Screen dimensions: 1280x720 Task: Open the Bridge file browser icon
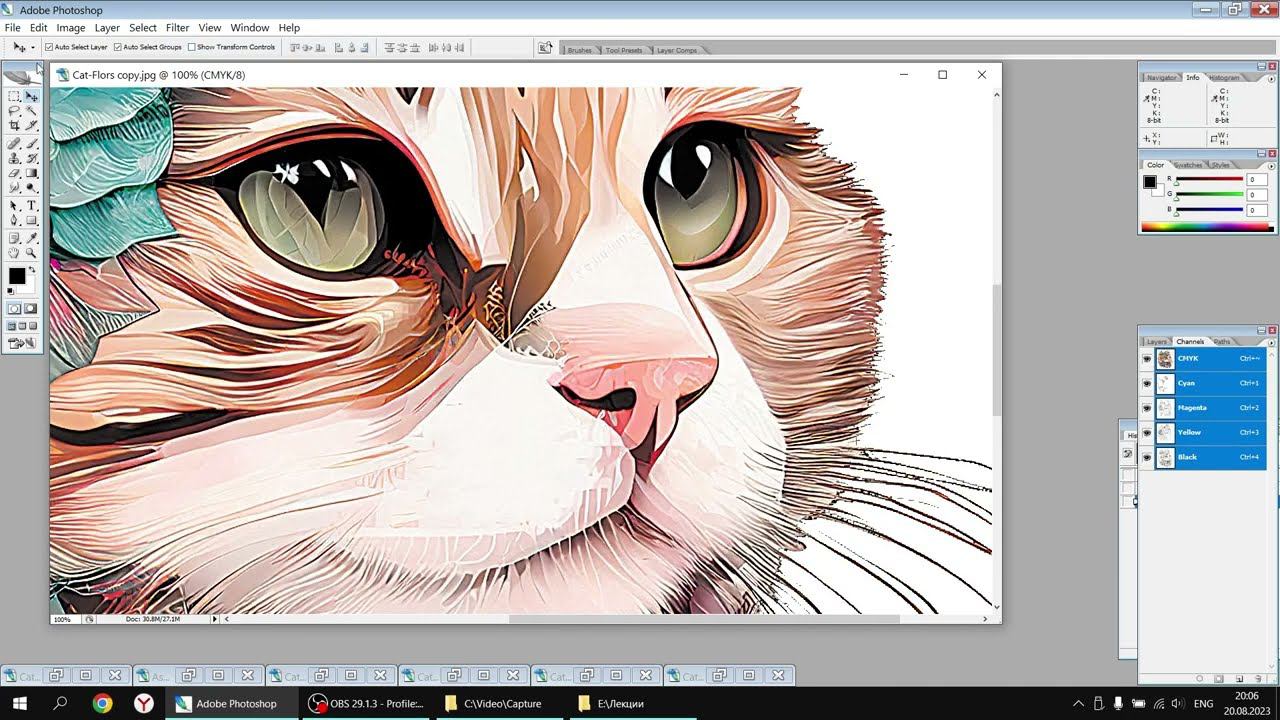click(x=545, y=47)
